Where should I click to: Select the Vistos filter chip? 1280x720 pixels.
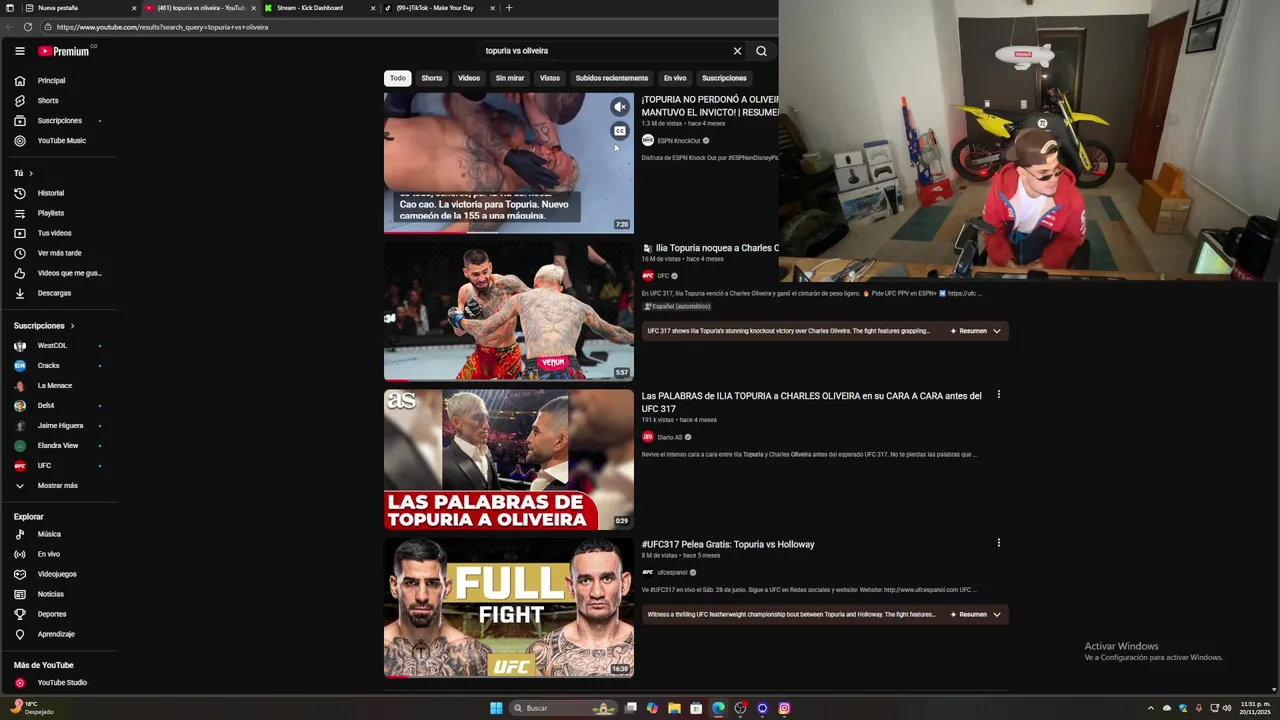click(550, 78)
